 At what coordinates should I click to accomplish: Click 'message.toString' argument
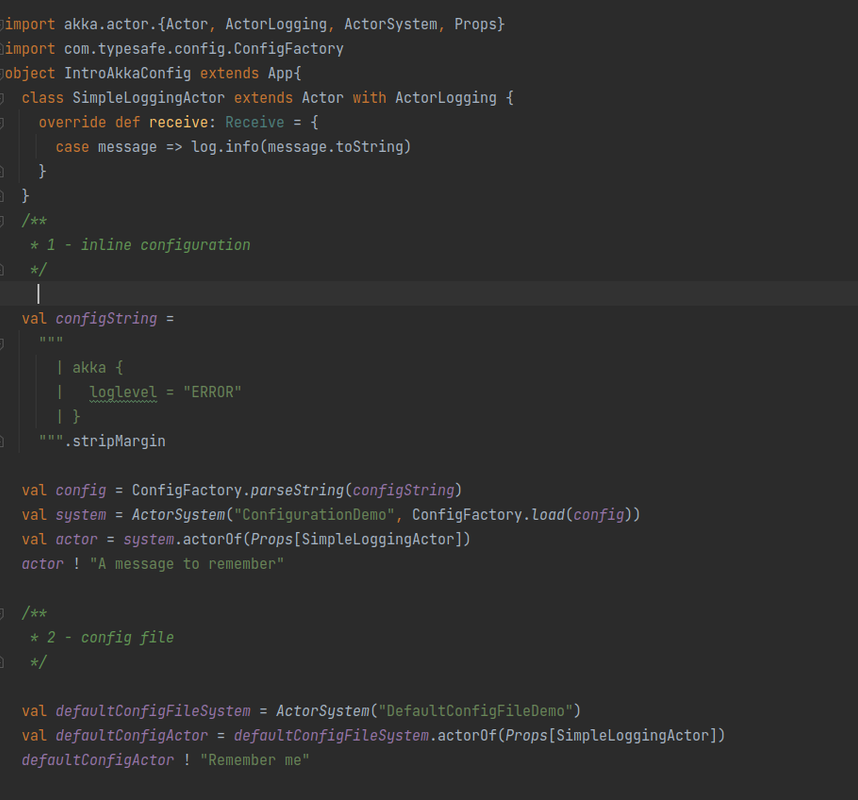(x=335, y=147)
